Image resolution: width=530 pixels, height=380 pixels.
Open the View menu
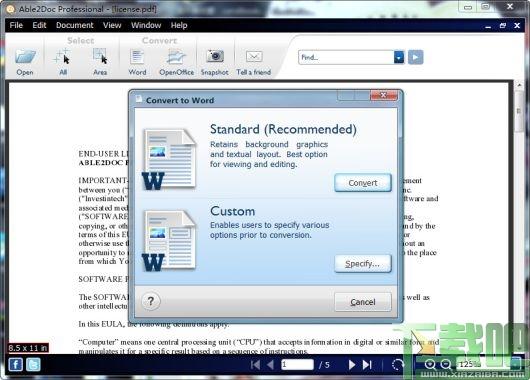(112, 25)
